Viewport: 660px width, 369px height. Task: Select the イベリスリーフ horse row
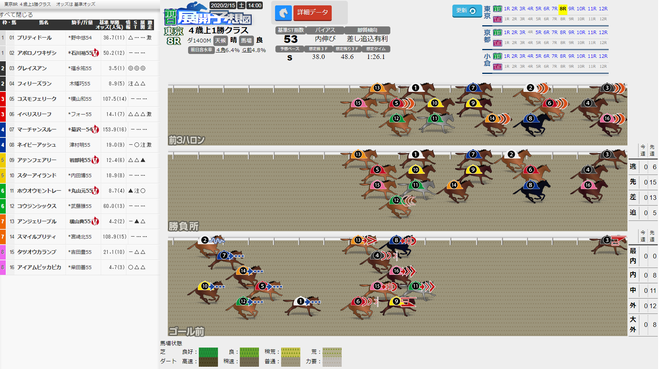[x=79, y=114]
